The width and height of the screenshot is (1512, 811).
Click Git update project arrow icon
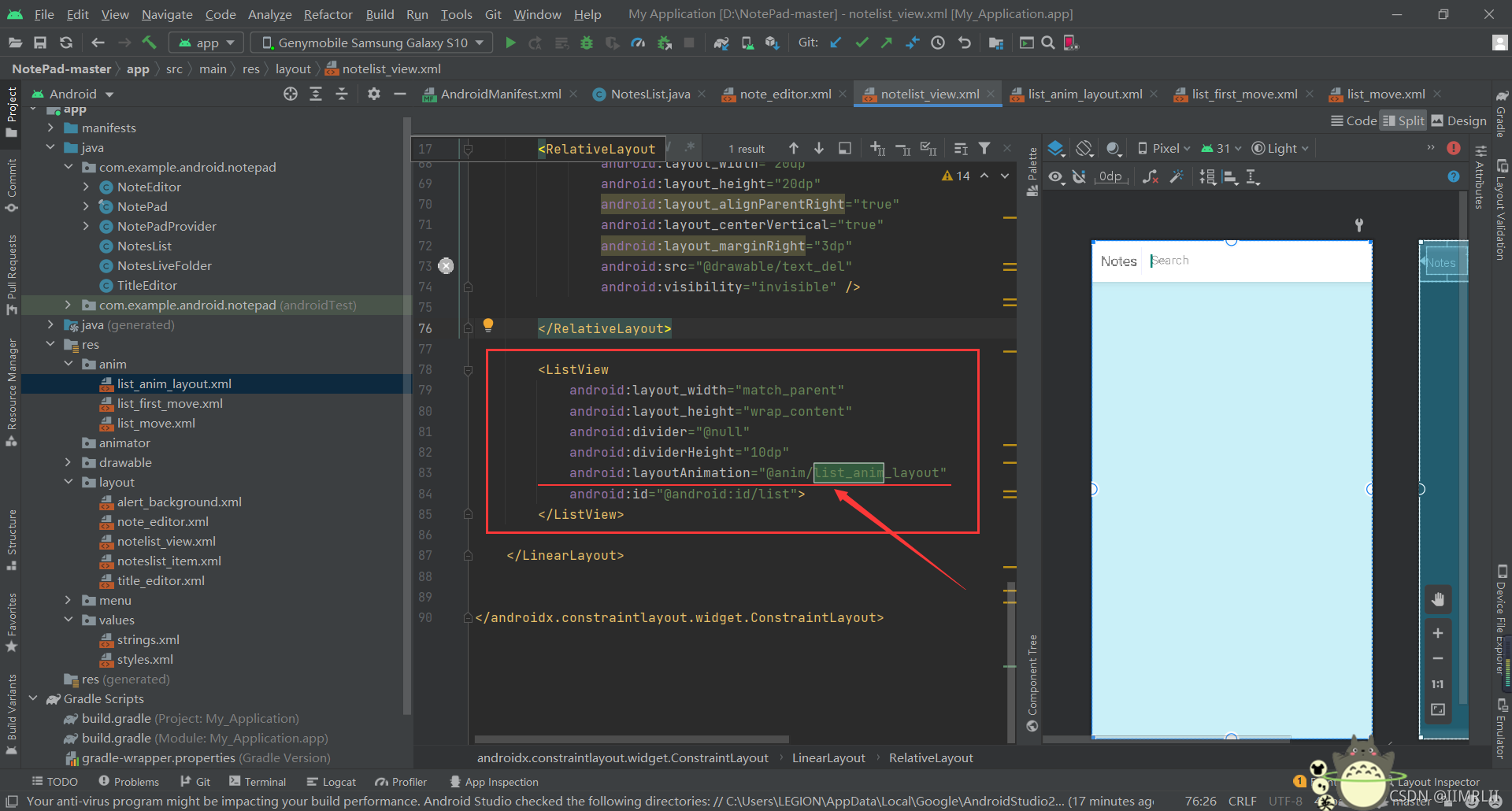[836, 43]
